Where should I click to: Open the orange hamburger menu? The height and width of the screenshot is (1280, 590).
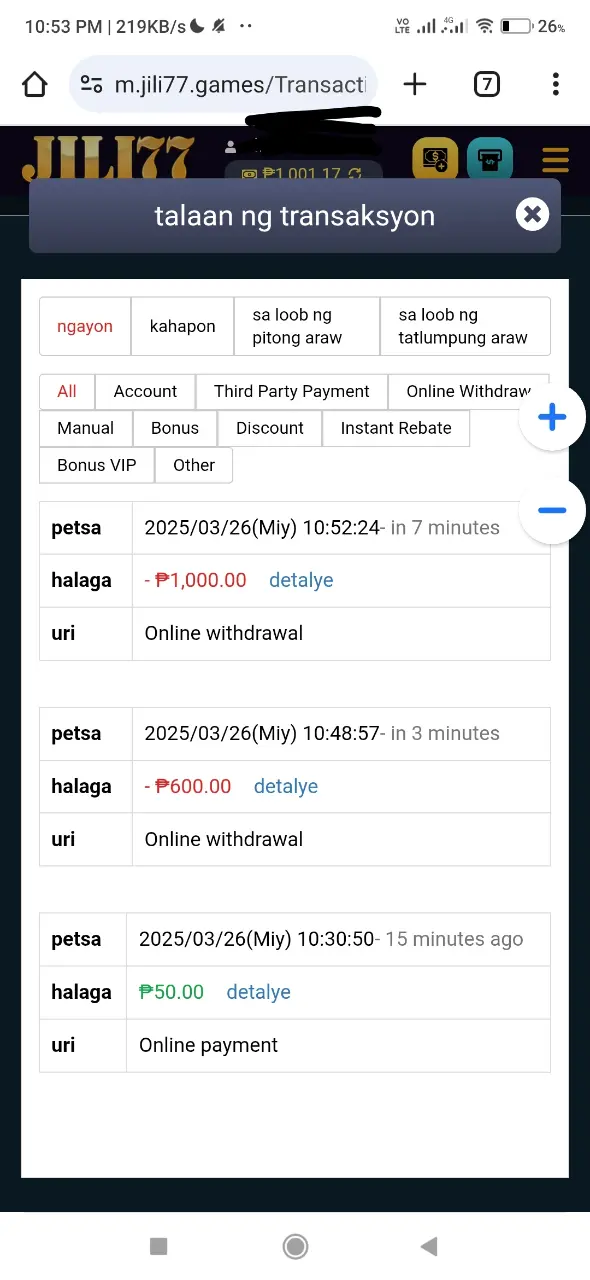tap(555, 160)
